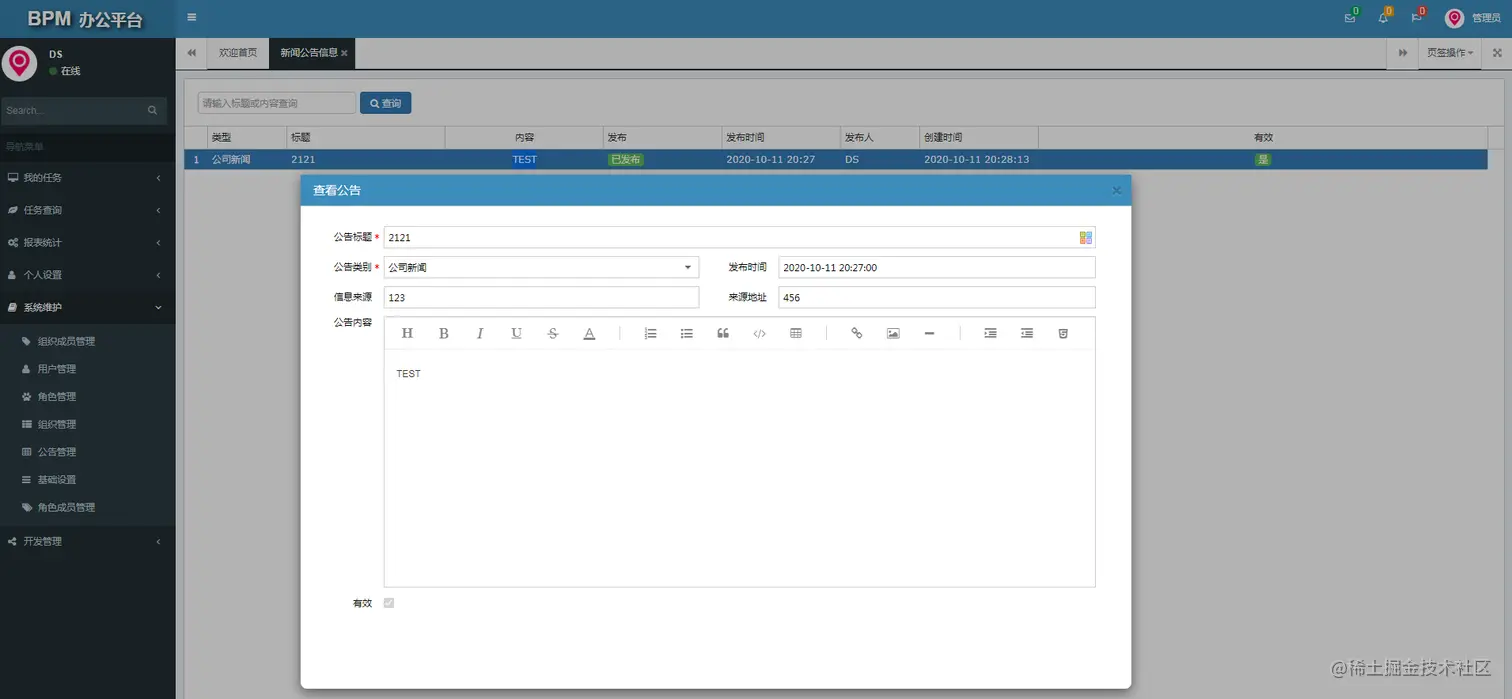Insert a table in the editor
Viewport: 1512px width, 699px height.
coord(796,333)
